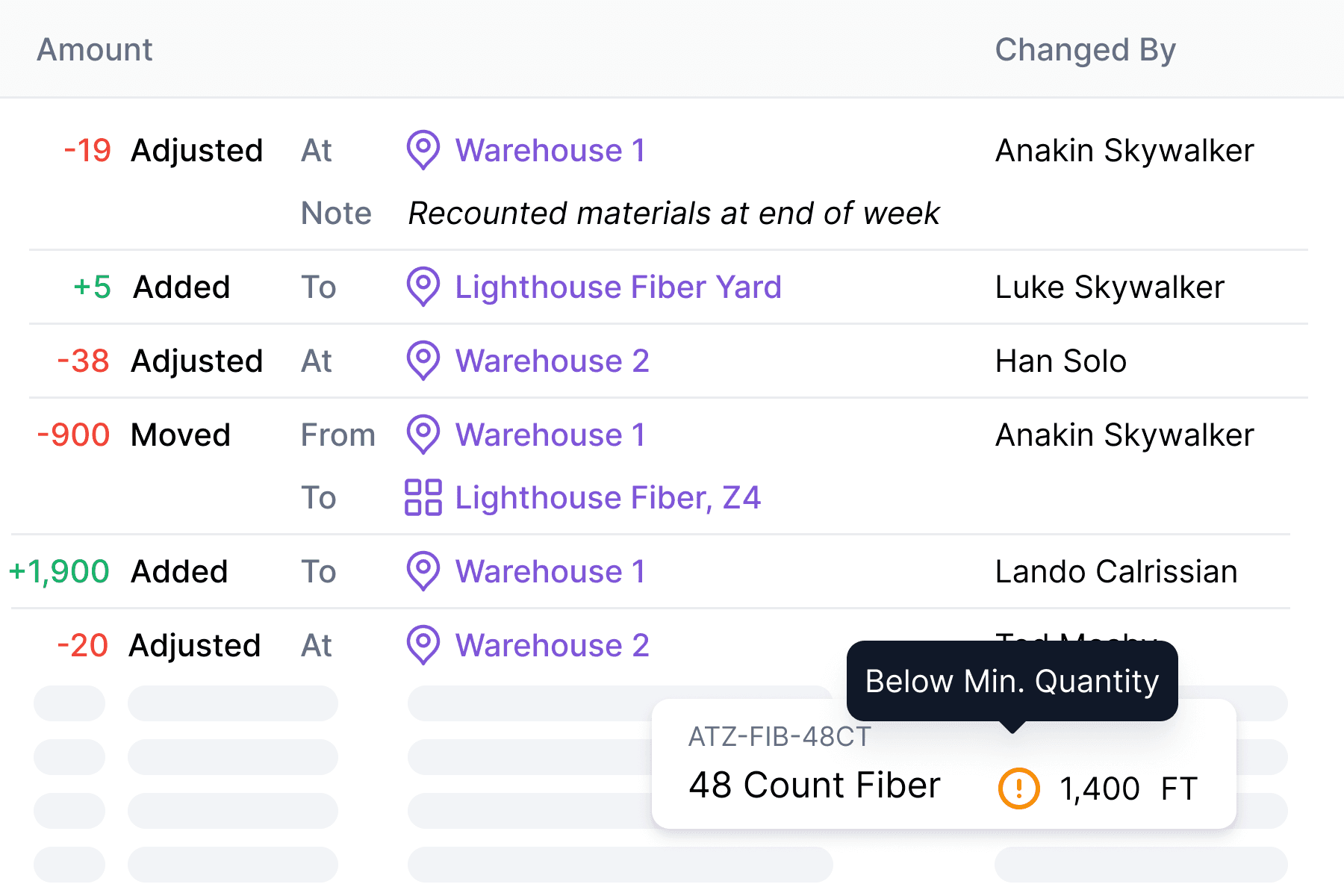Open the Lighthouse Fiber Yard location link
The image size is (1344, 896).
point(618,287)
